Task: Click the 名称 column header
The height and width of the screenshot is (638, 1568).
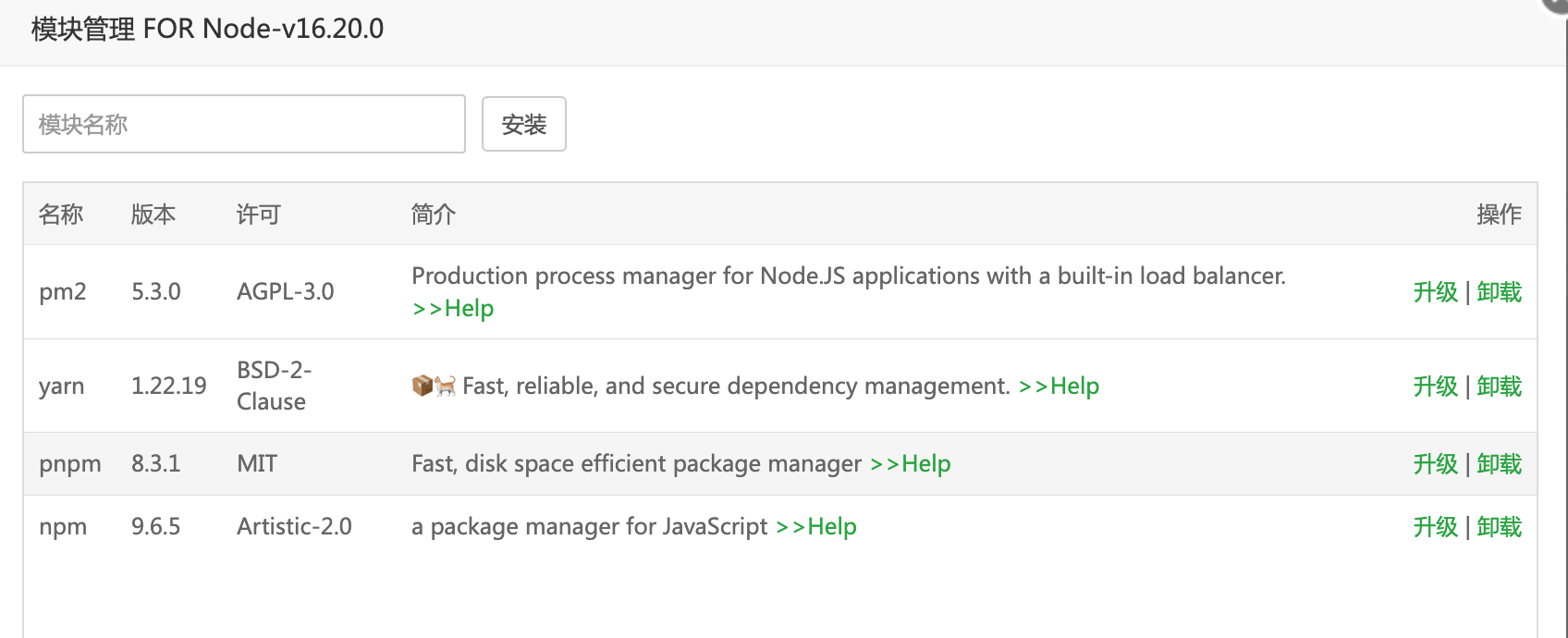Action: coord(61,215)
